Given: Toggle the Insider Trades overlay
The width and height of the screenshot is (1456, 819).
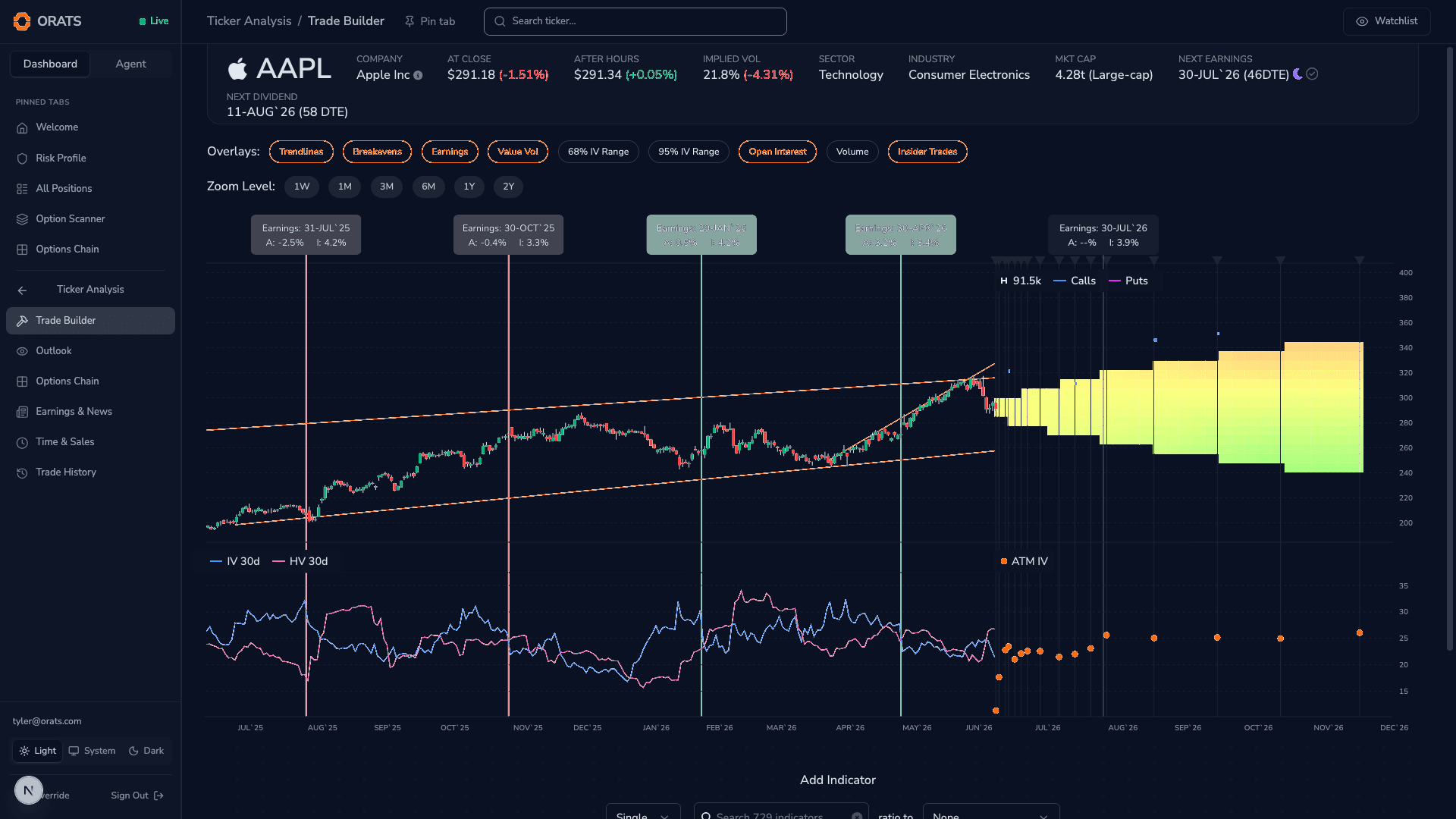Looking at the screenshot, I should point(927,152).
